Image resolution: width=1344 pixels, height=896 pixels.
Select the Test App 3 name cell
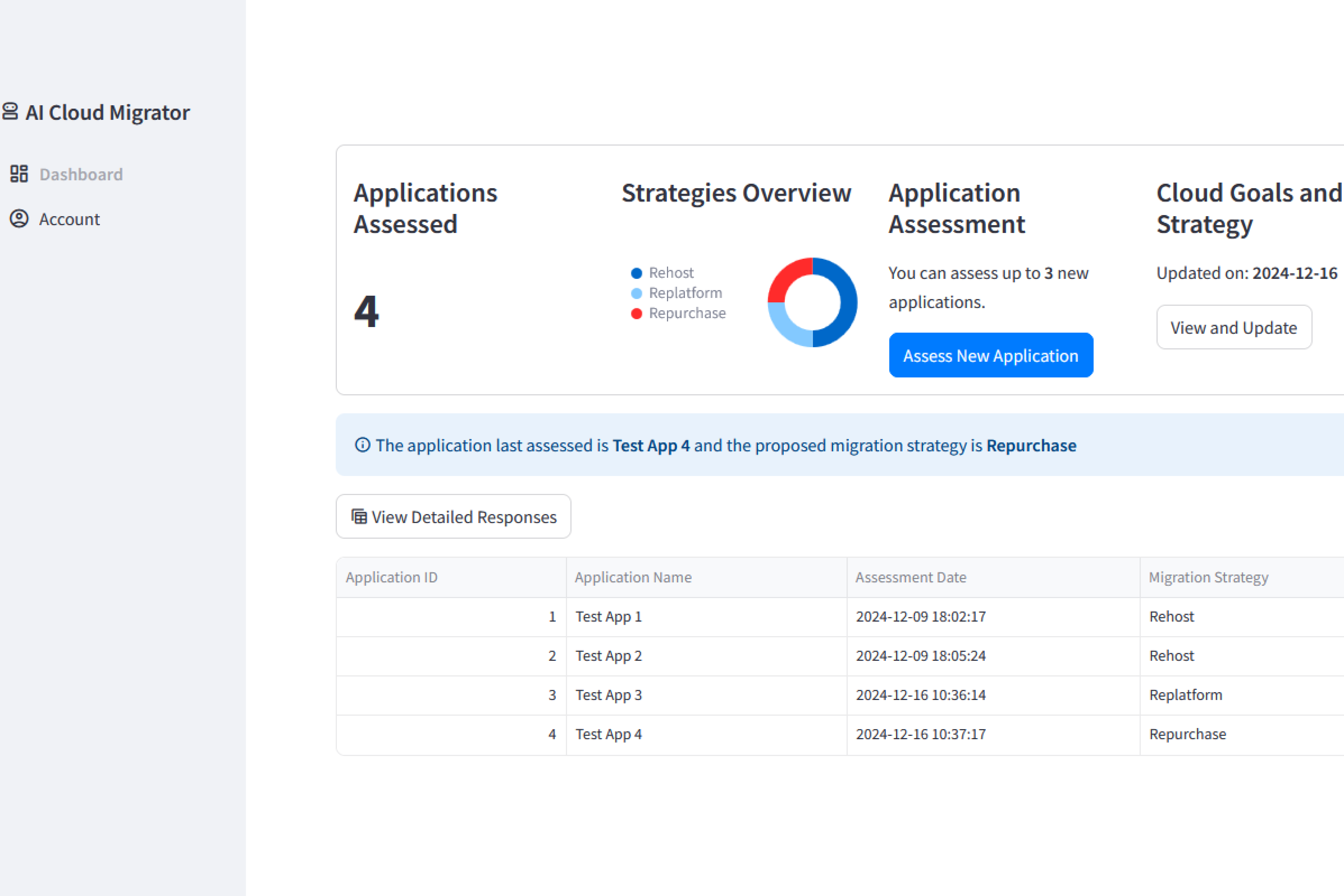pyautogui.click(x=707, y=695)
